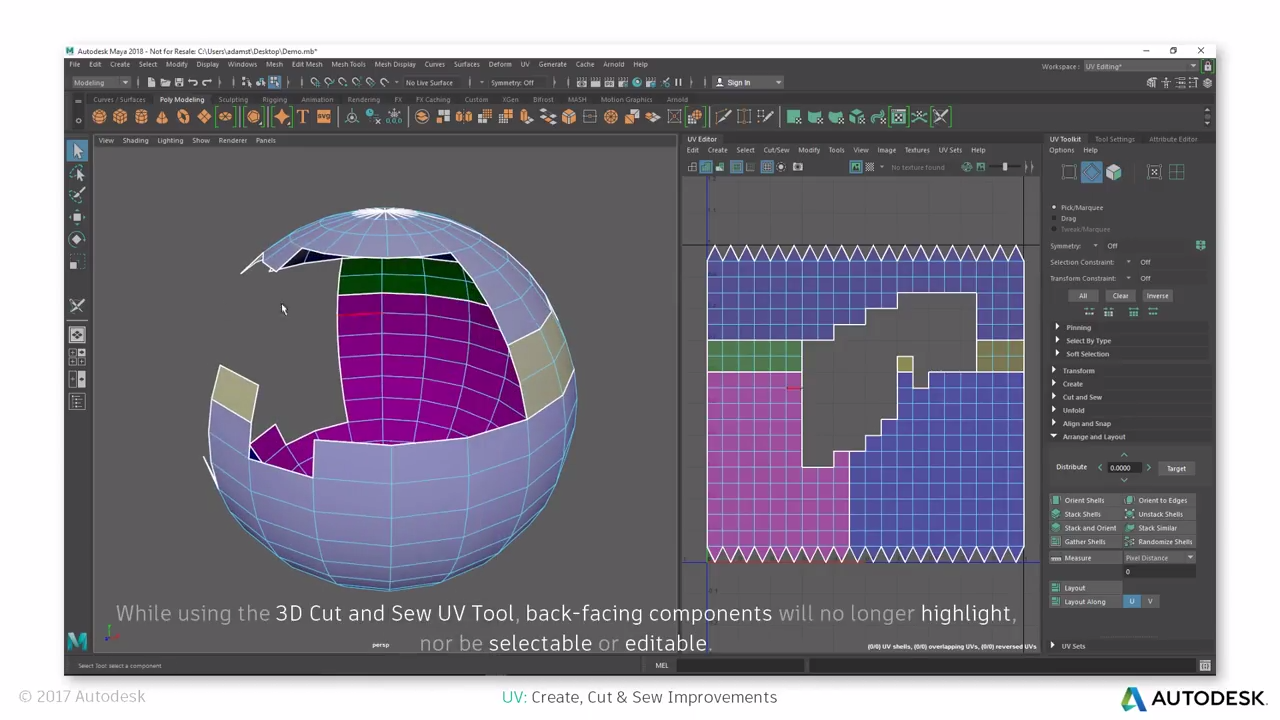This screenshot has width=1280, height=720.
Task: Open the Symmetry Off dropdown in status line
Action: pos(515,83)
